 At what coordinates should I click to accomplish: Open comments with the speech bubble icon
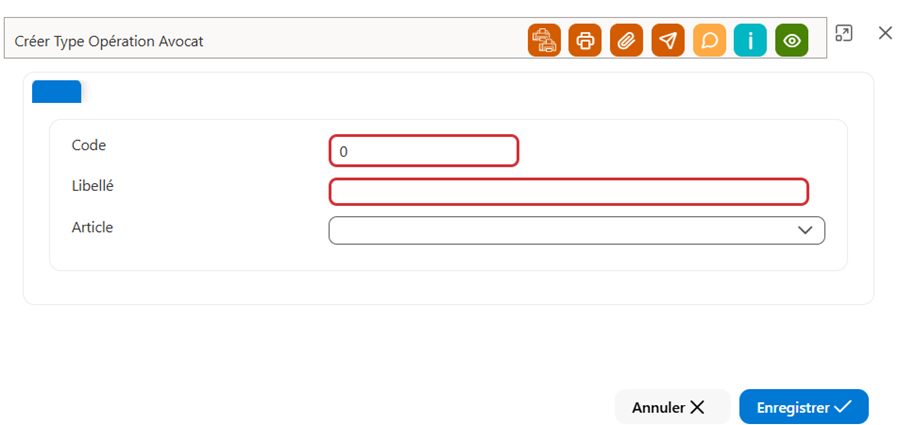709,40
